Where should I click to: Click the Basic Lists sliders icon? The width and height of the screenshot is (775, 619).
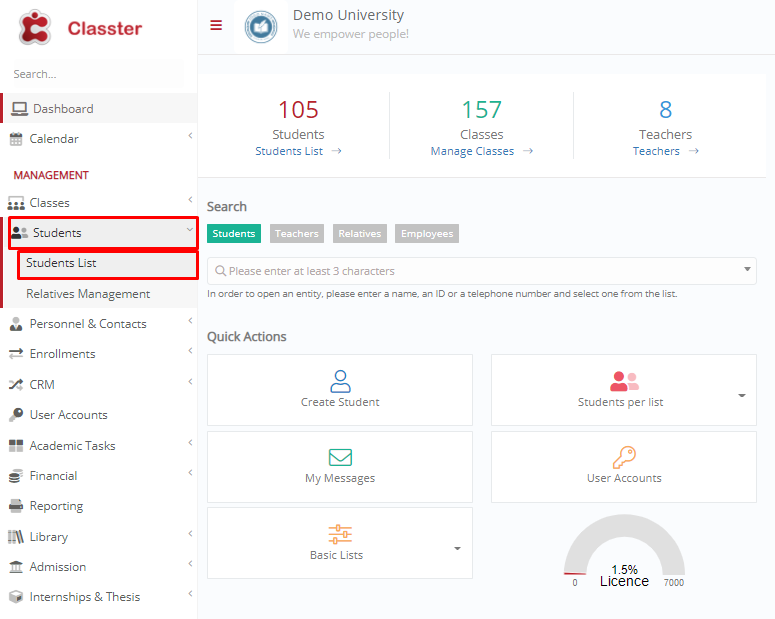point(340,534)
